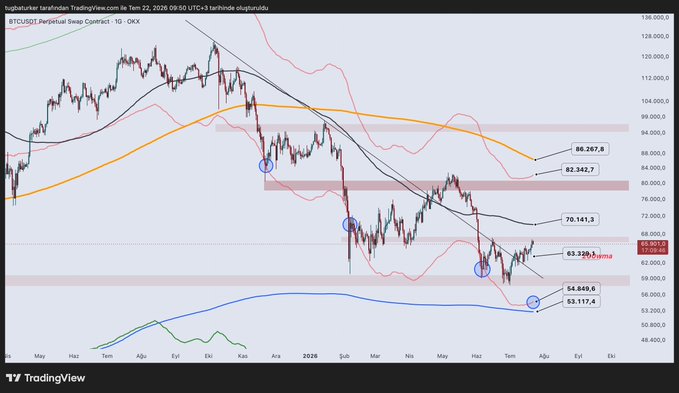
Task: Select the thin descending diagonal trendline
Action: (x=364, y=148)
